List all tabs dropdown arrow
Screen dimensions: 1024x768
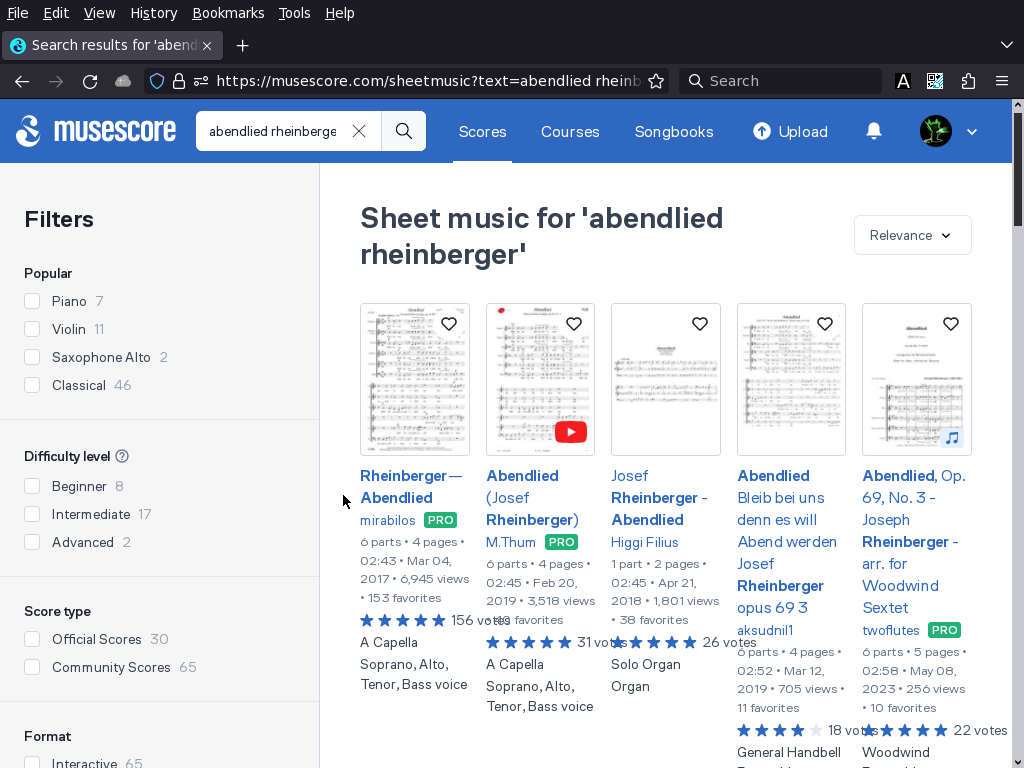[x=1006, y=45]
